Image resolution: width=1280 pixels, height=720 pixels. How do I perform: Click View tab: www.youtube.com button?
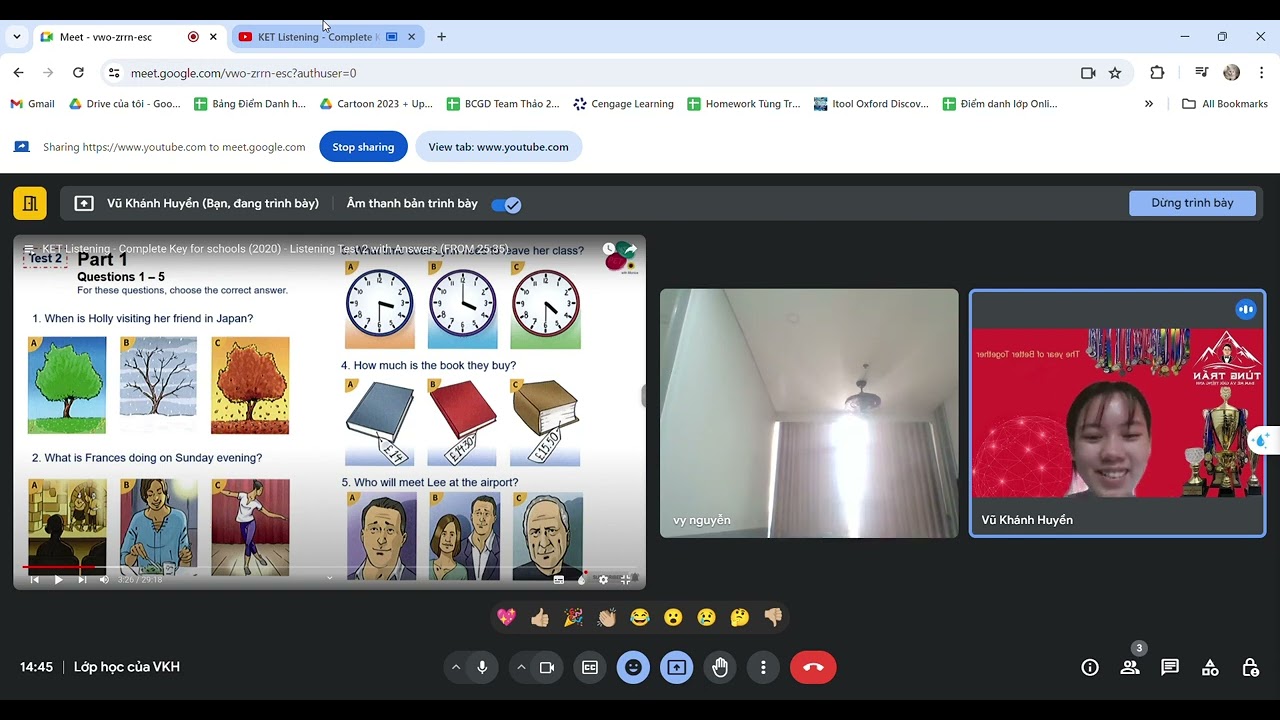[x=498, y=147]
